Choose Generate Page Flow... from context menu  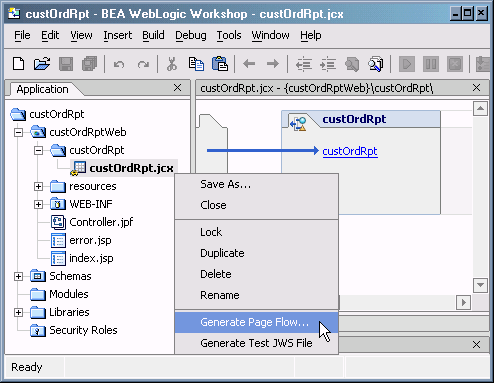point(256,322)
